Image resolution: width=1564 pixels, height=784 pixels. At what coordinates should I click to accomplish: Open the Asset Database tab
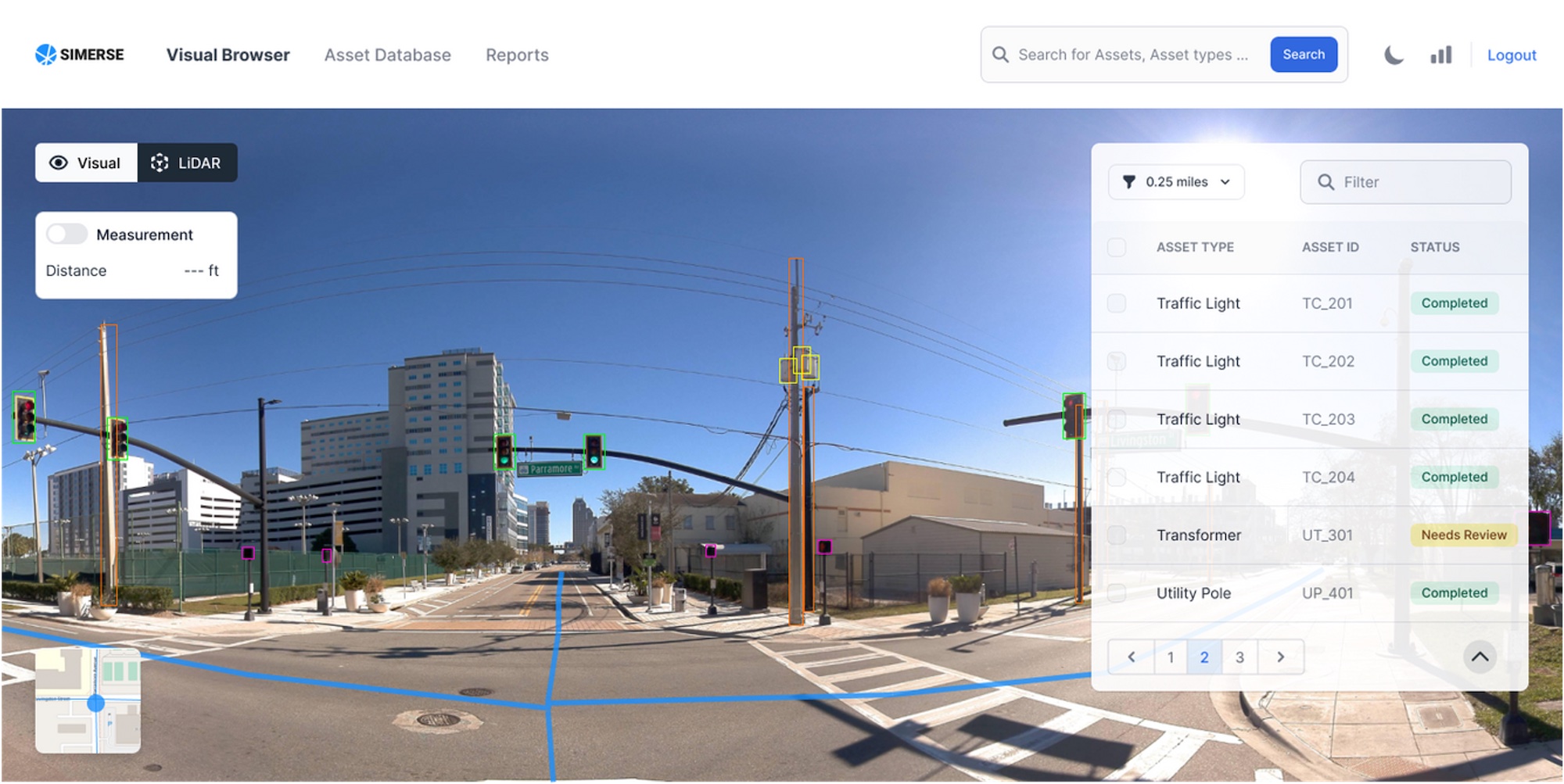tap(387, 55)
